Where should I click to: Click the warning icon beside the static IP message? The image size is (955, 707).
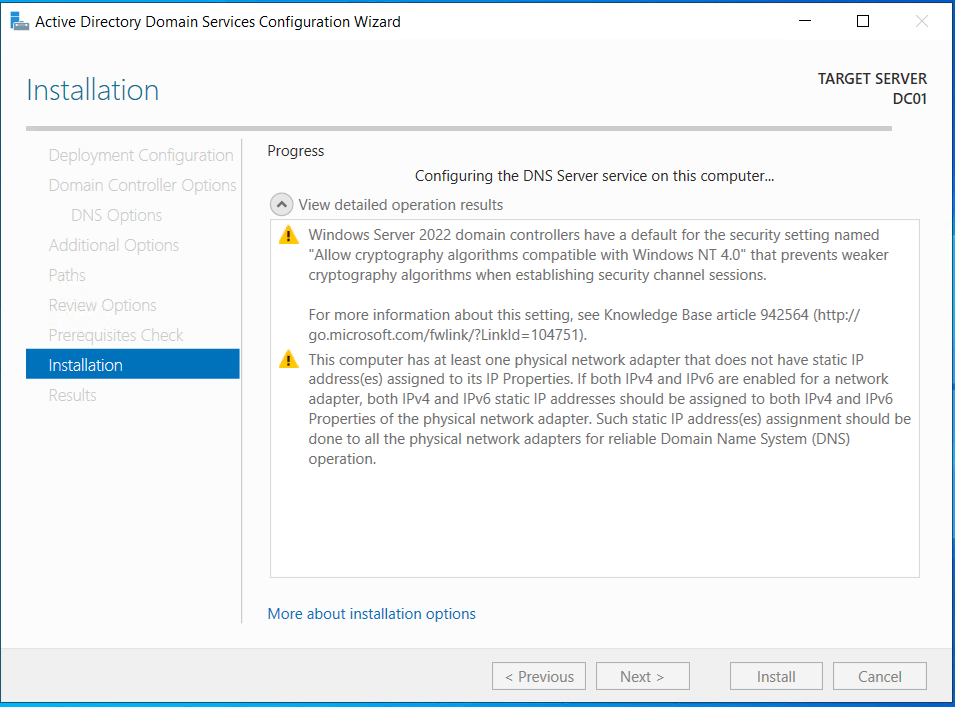pos(289,360)
